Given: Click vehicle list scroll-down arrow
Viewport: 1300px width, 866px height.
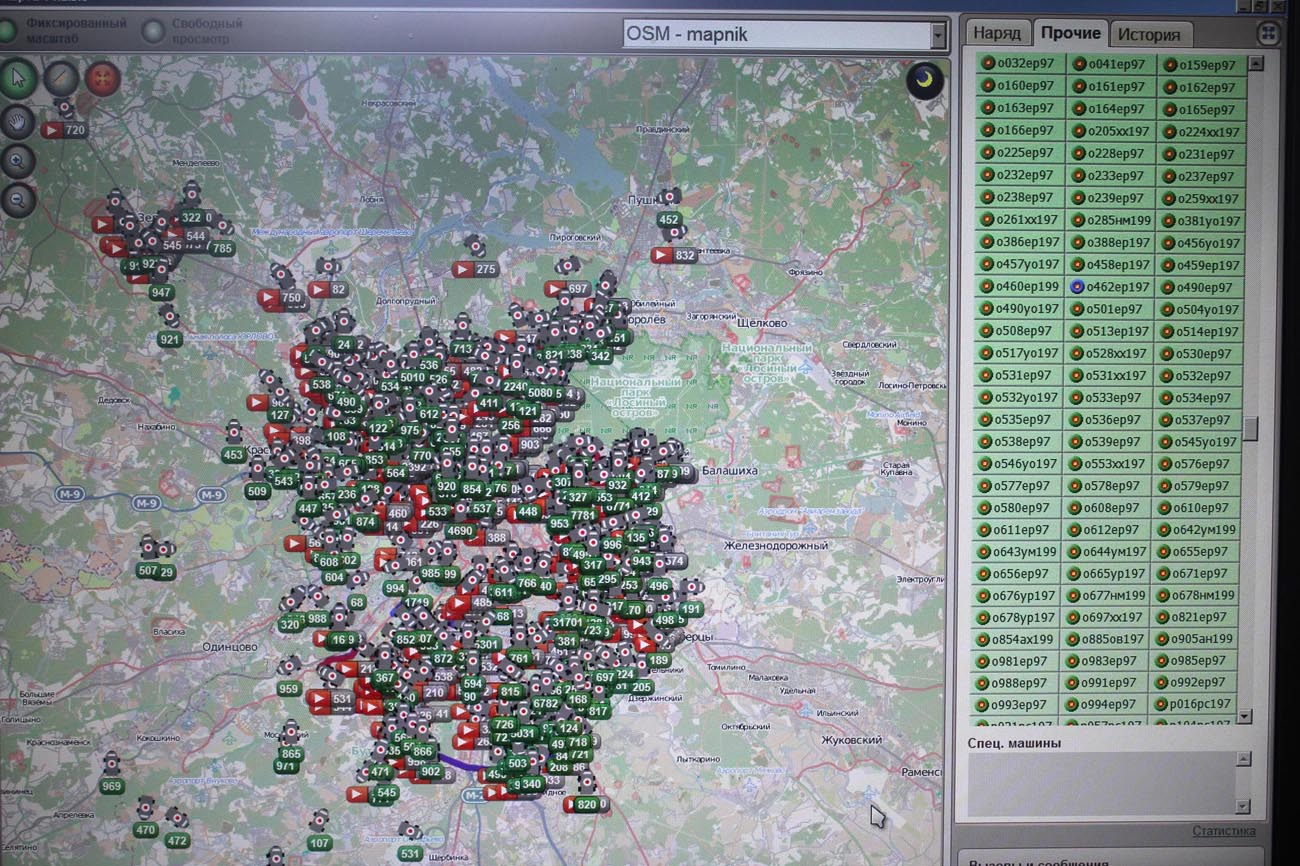Looking at the screenshot, I should (1245, 716).
